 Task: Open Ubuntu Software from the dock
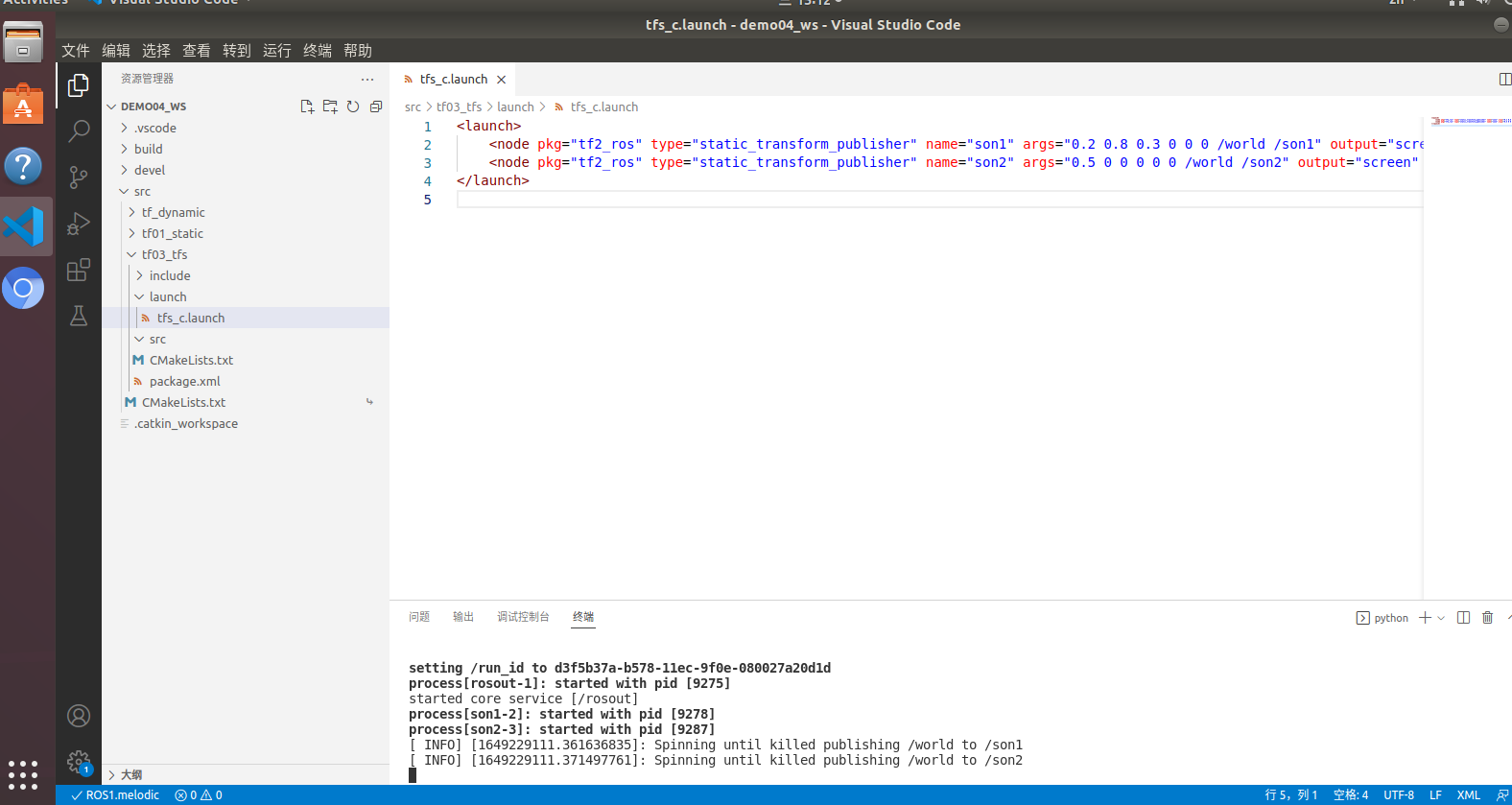coord(23,105)
